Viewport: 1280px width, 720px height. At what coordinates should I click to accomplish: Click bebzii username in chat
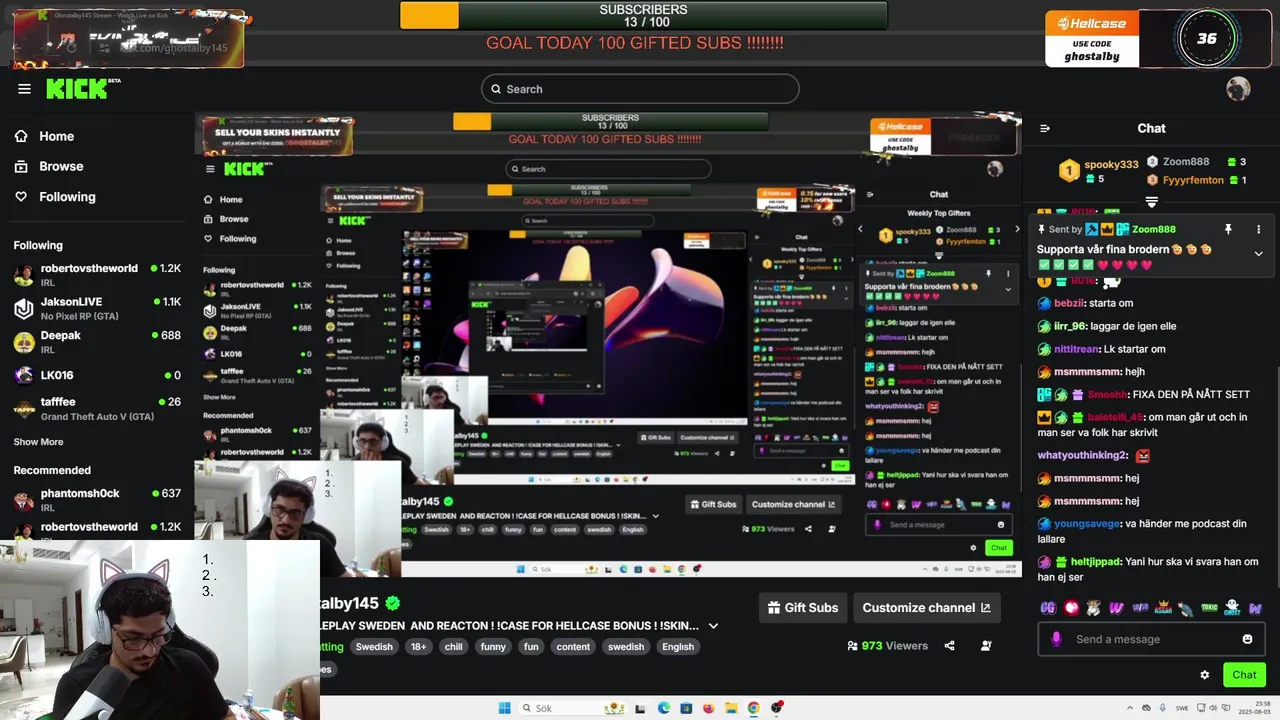[1069, 303]
